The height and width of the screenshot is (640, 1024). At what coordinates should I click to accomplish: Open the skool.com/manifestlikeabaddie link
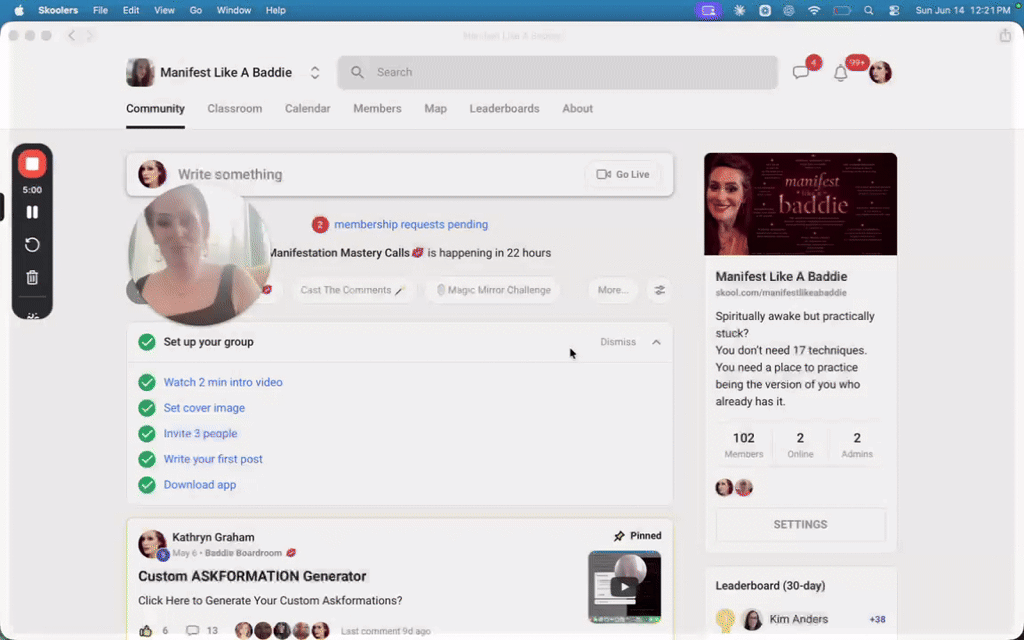click(x=781, y=293)
